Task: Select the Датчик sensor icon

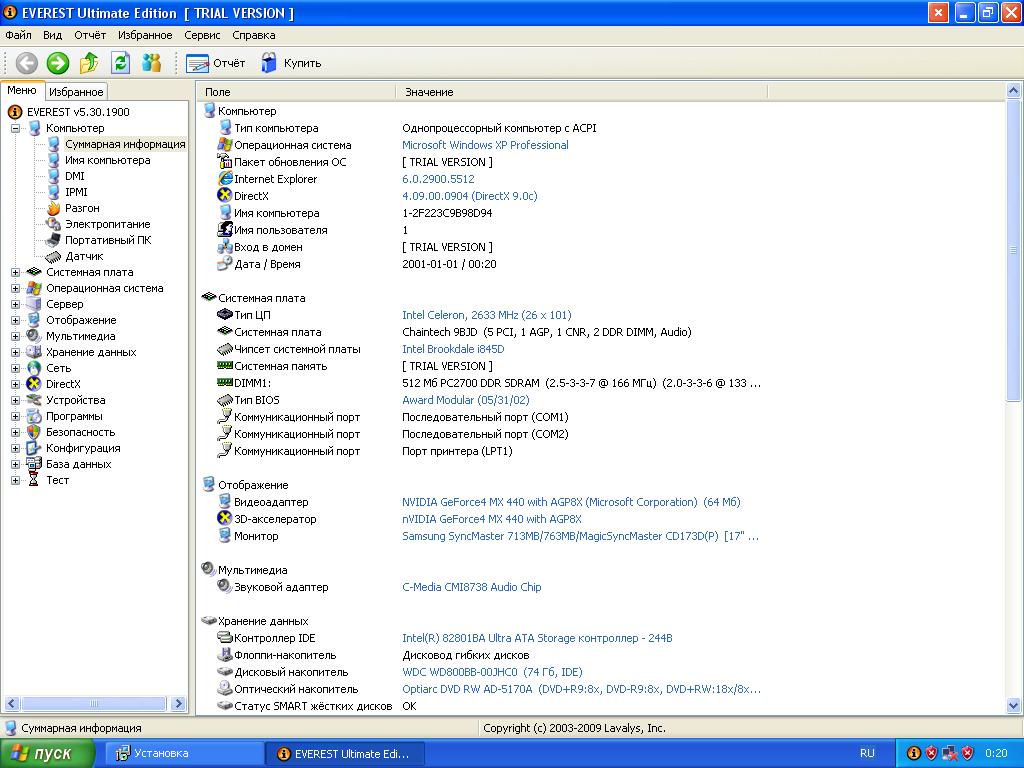Action: 54,256
